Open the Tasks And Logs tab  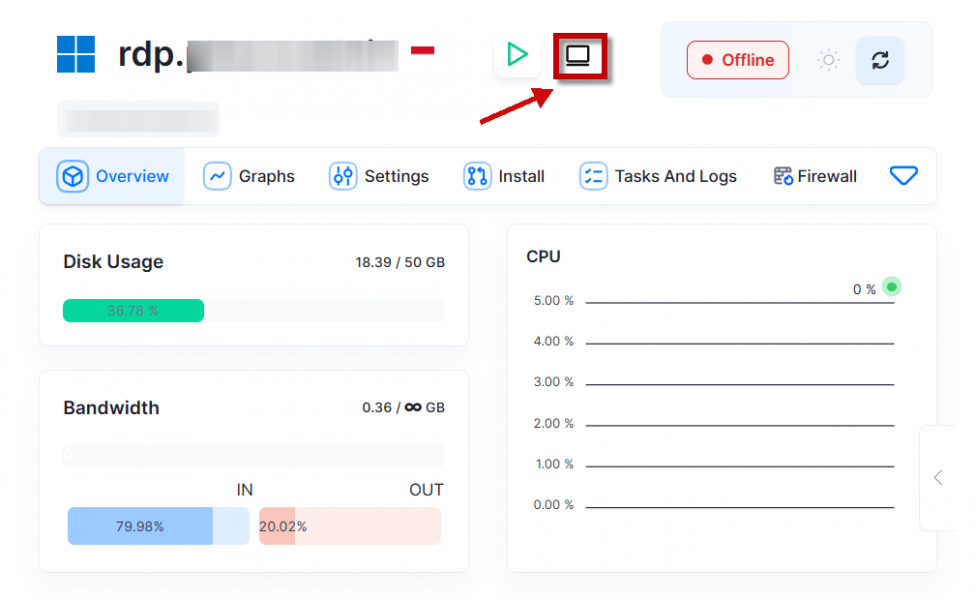click(x=675, y=176)
